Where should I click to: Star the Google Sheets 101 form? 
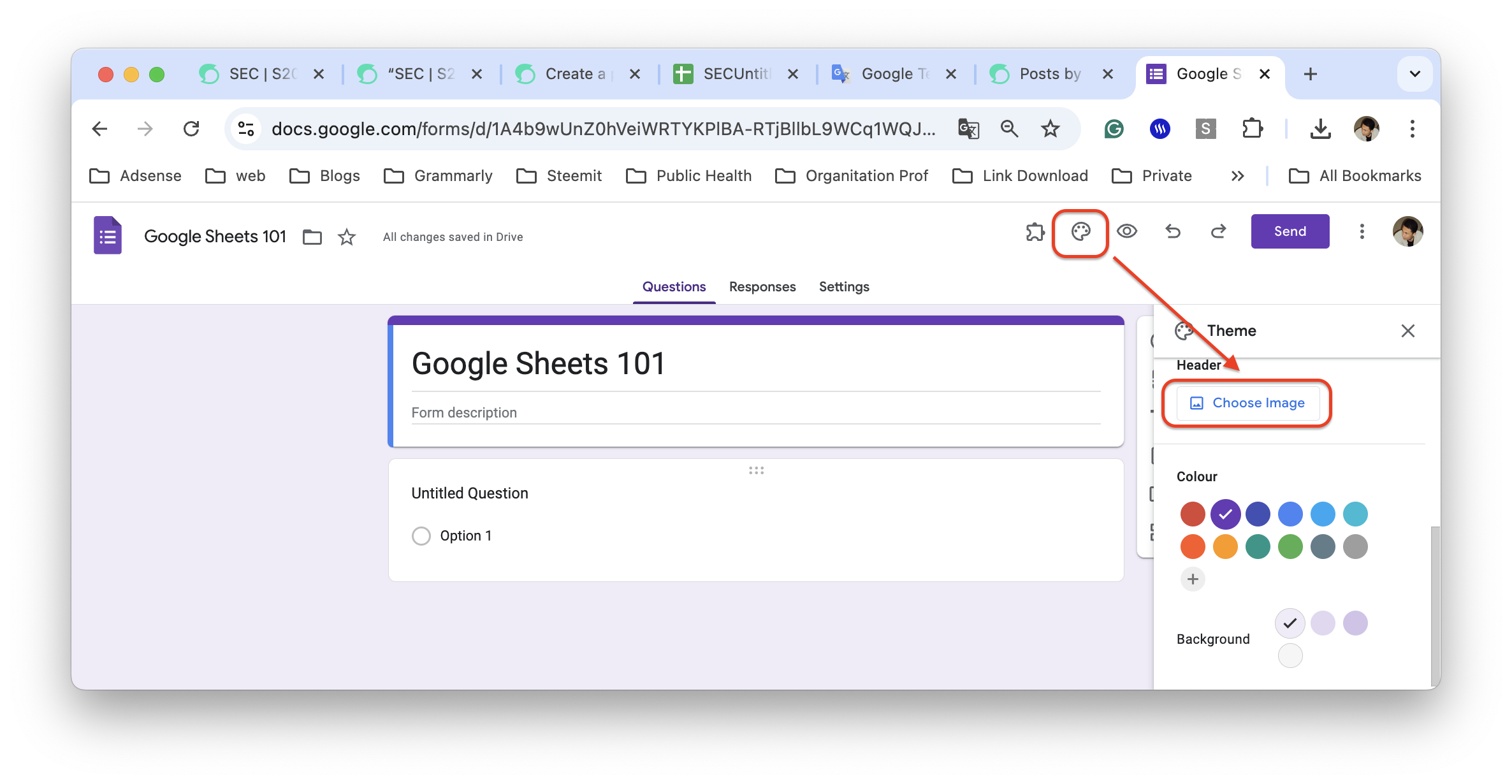coord(346,237)
